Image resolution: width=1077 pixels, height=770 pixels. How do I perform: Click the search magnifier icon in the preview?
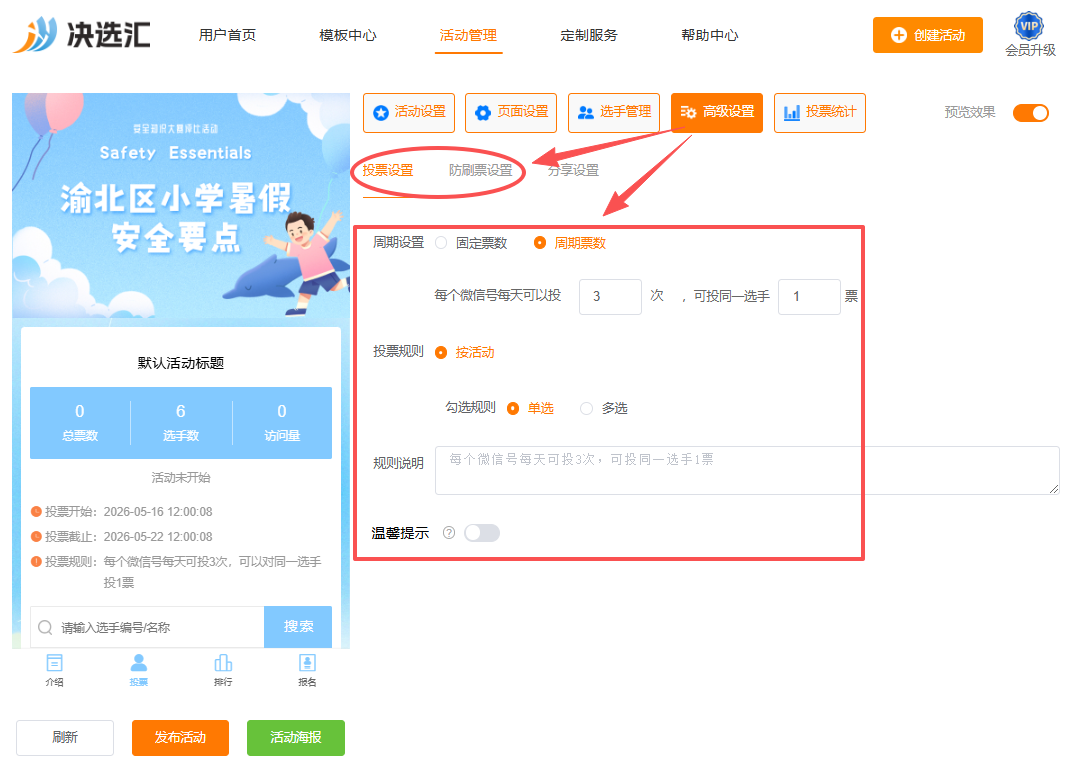[x=45, y=627]
